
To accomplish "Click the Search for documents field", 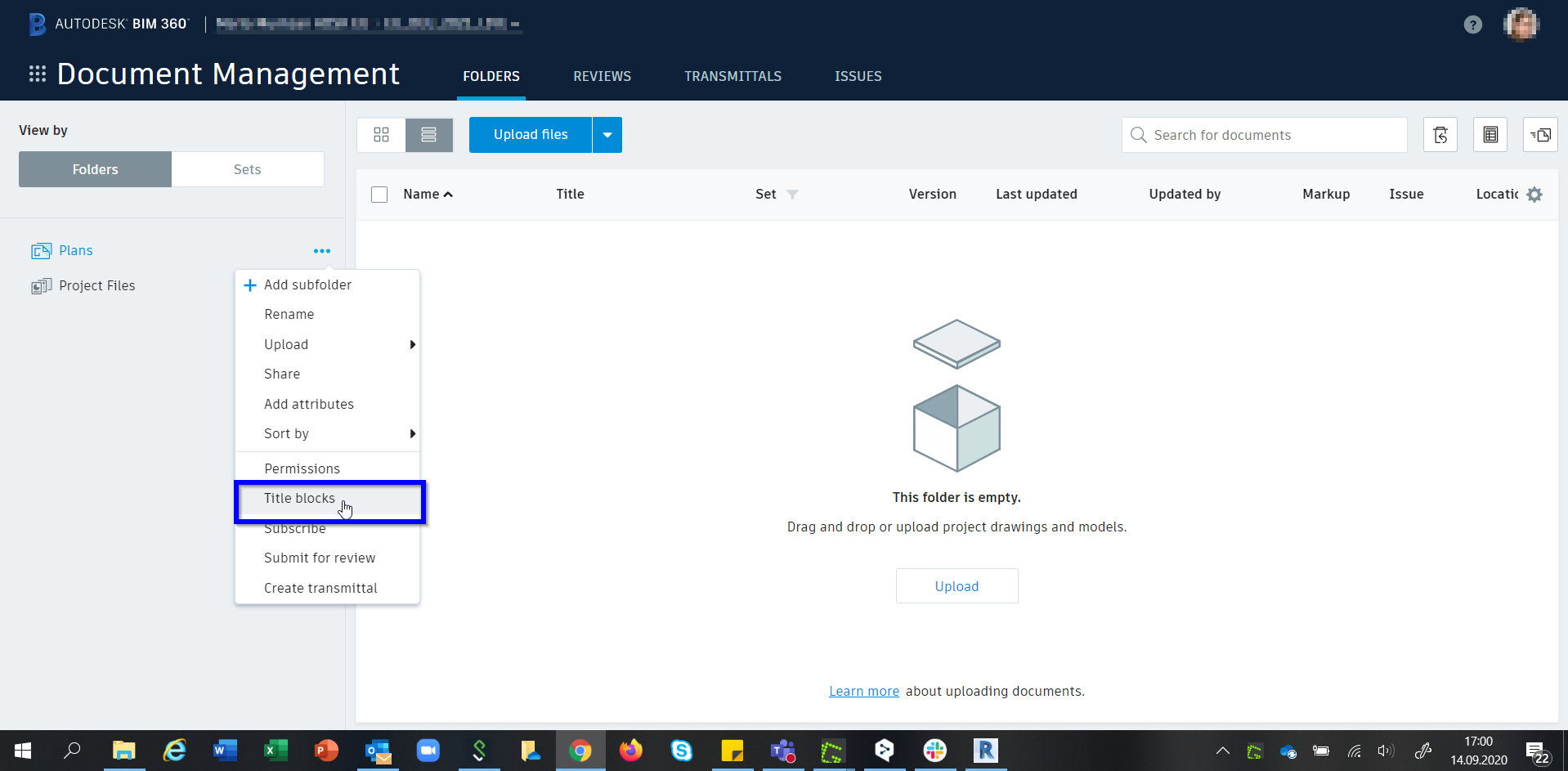I will (x=1264, y=135).
